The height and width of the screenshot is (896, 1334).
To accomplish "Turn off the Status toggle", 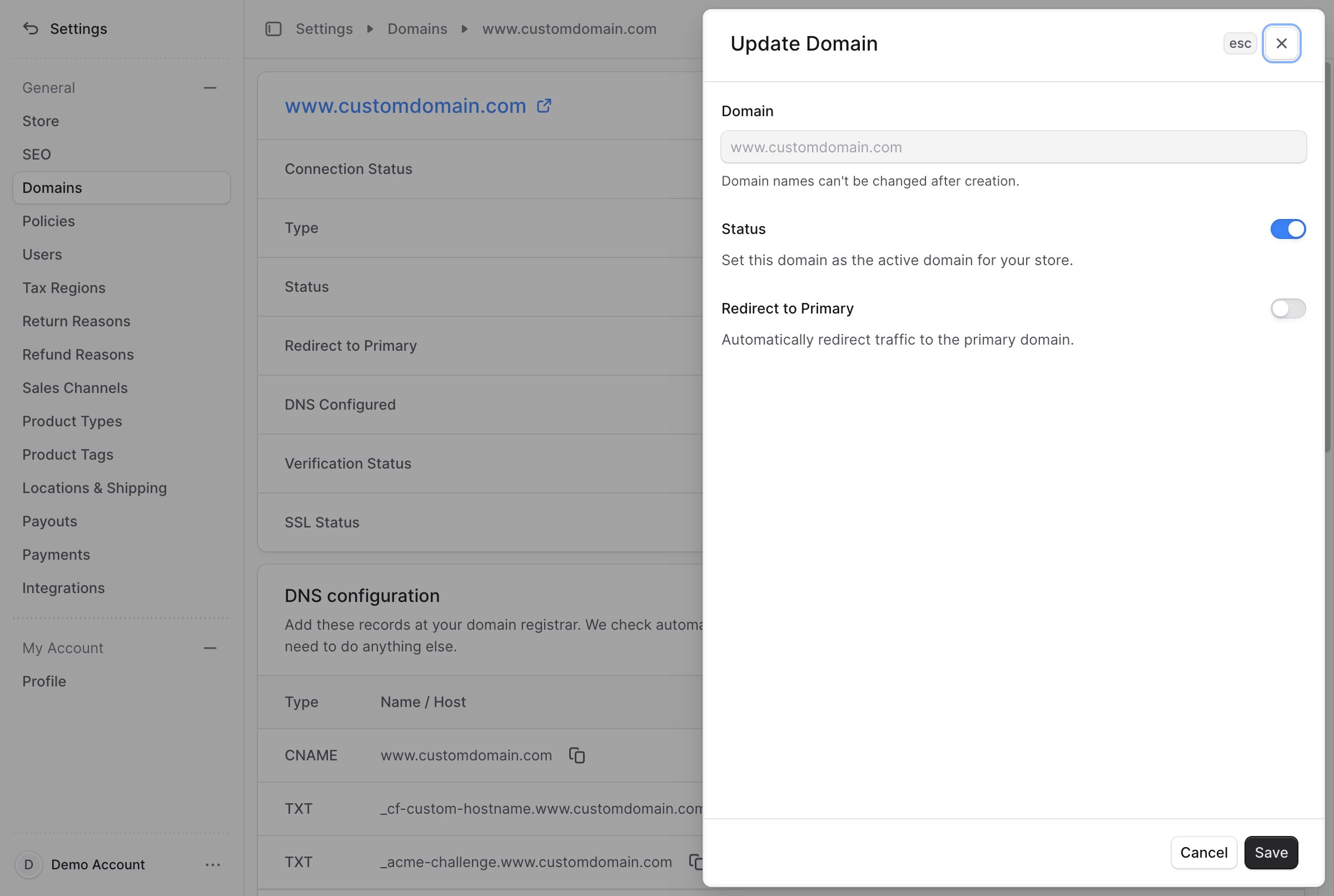I will tap(1288, 229).
